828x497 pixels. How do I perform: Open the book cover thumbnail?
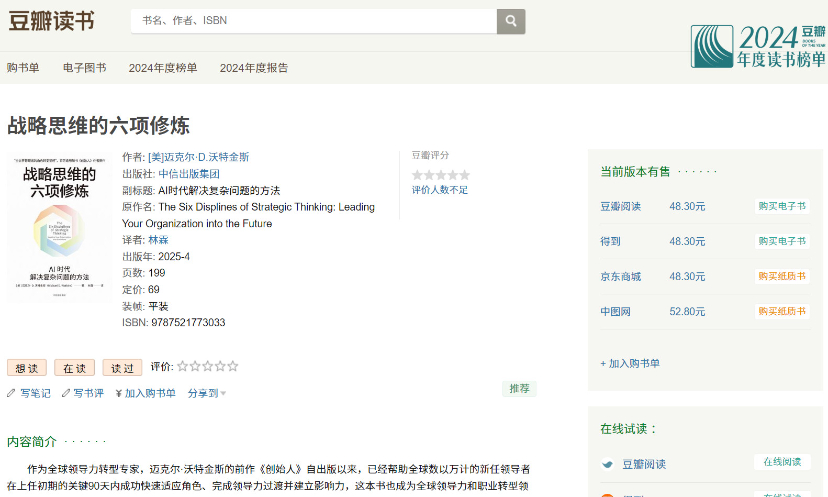pos(59,228)
